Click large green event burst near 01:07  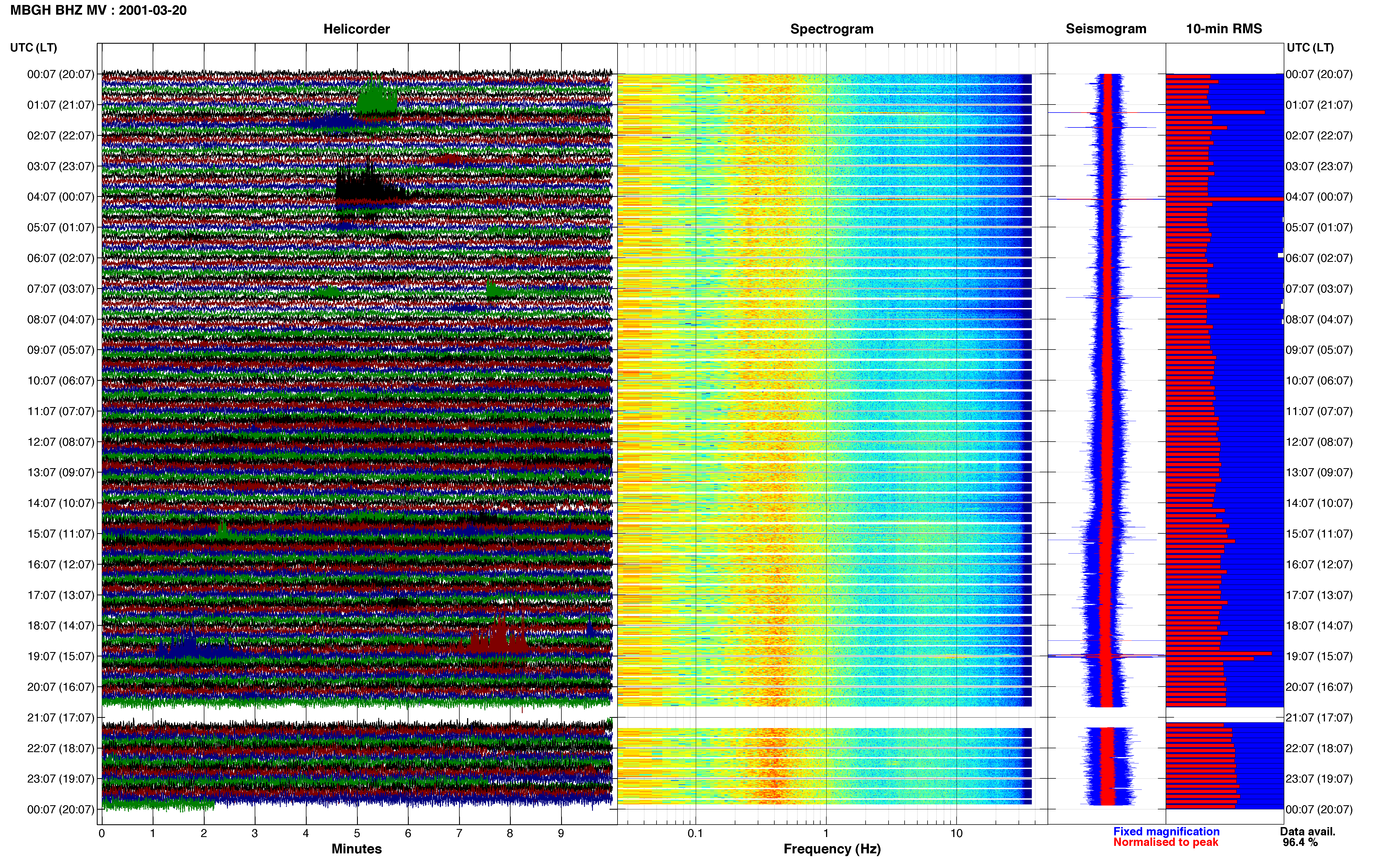click(377, 95)
